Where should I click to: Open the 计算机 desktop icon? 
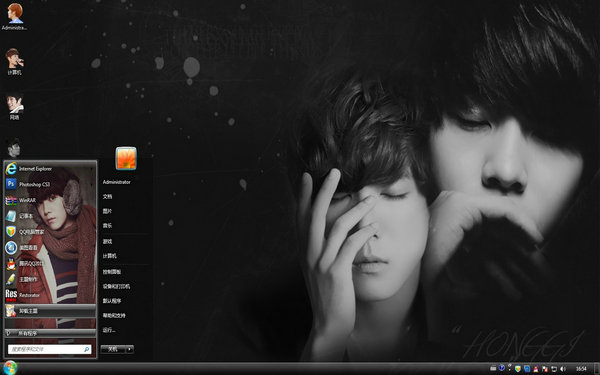tap(14, 61)
